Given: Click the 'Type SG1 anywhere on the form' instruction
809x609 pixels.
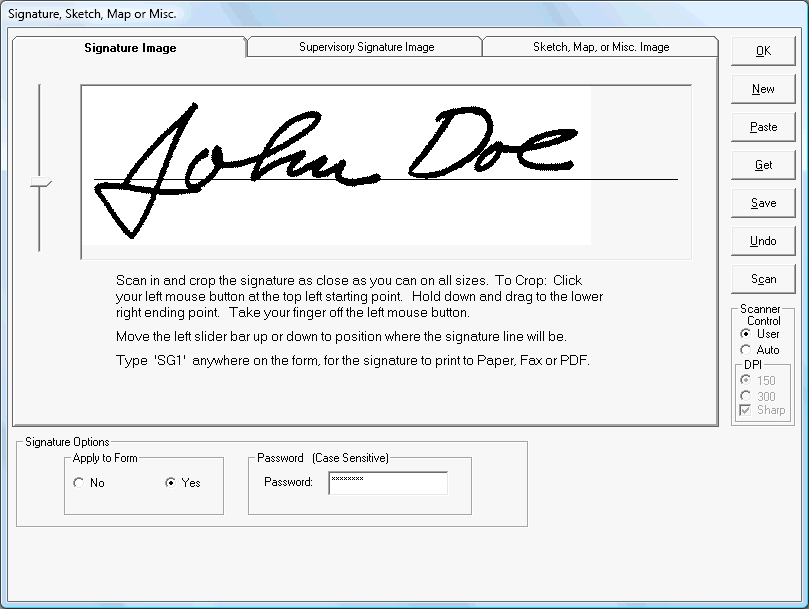Looking at the screenshot, I should pyautogui.click(x=352, y=360).
